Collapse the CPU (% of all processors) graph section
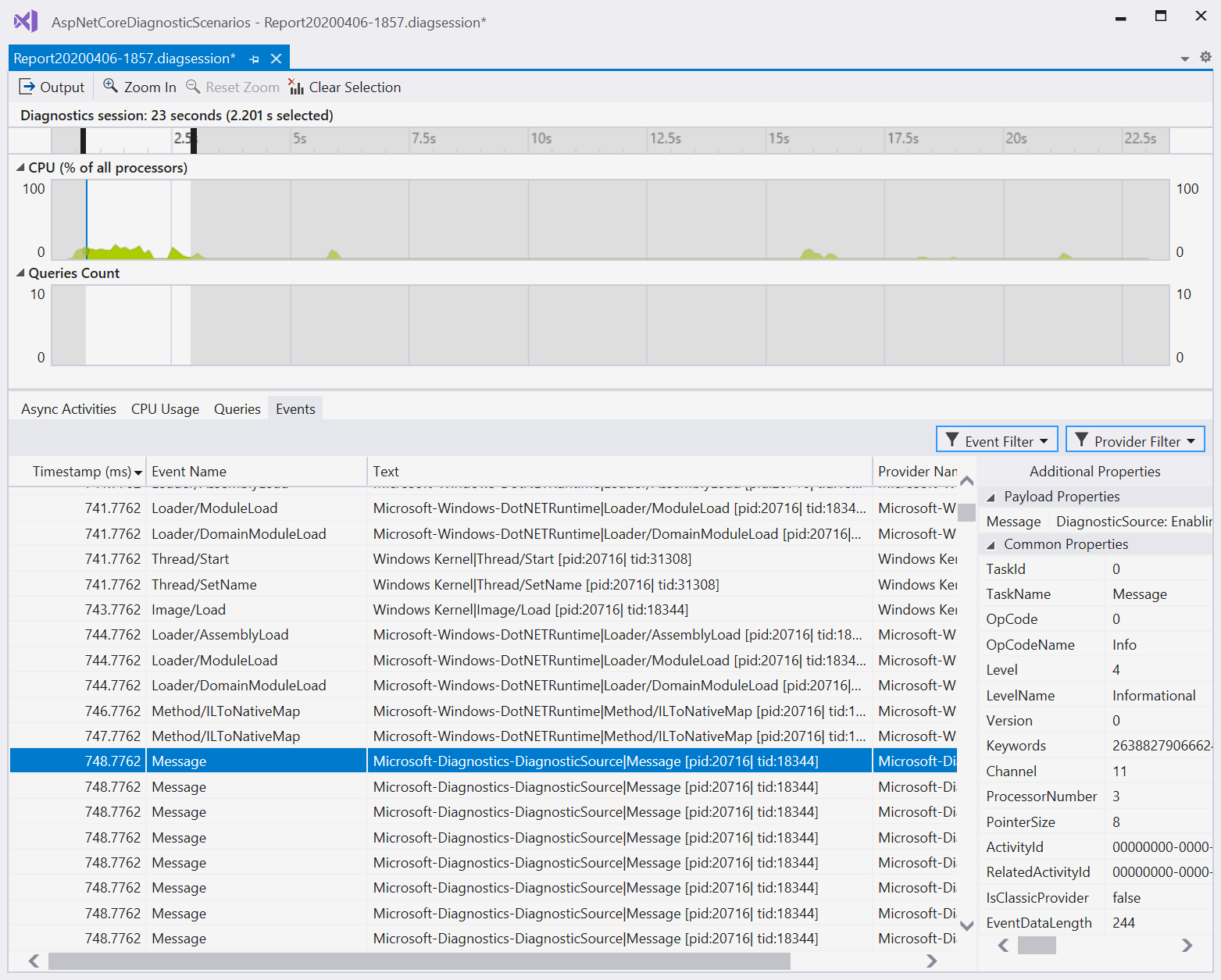This screenshot has width=1221, height=980. click(x=19, y=166)
